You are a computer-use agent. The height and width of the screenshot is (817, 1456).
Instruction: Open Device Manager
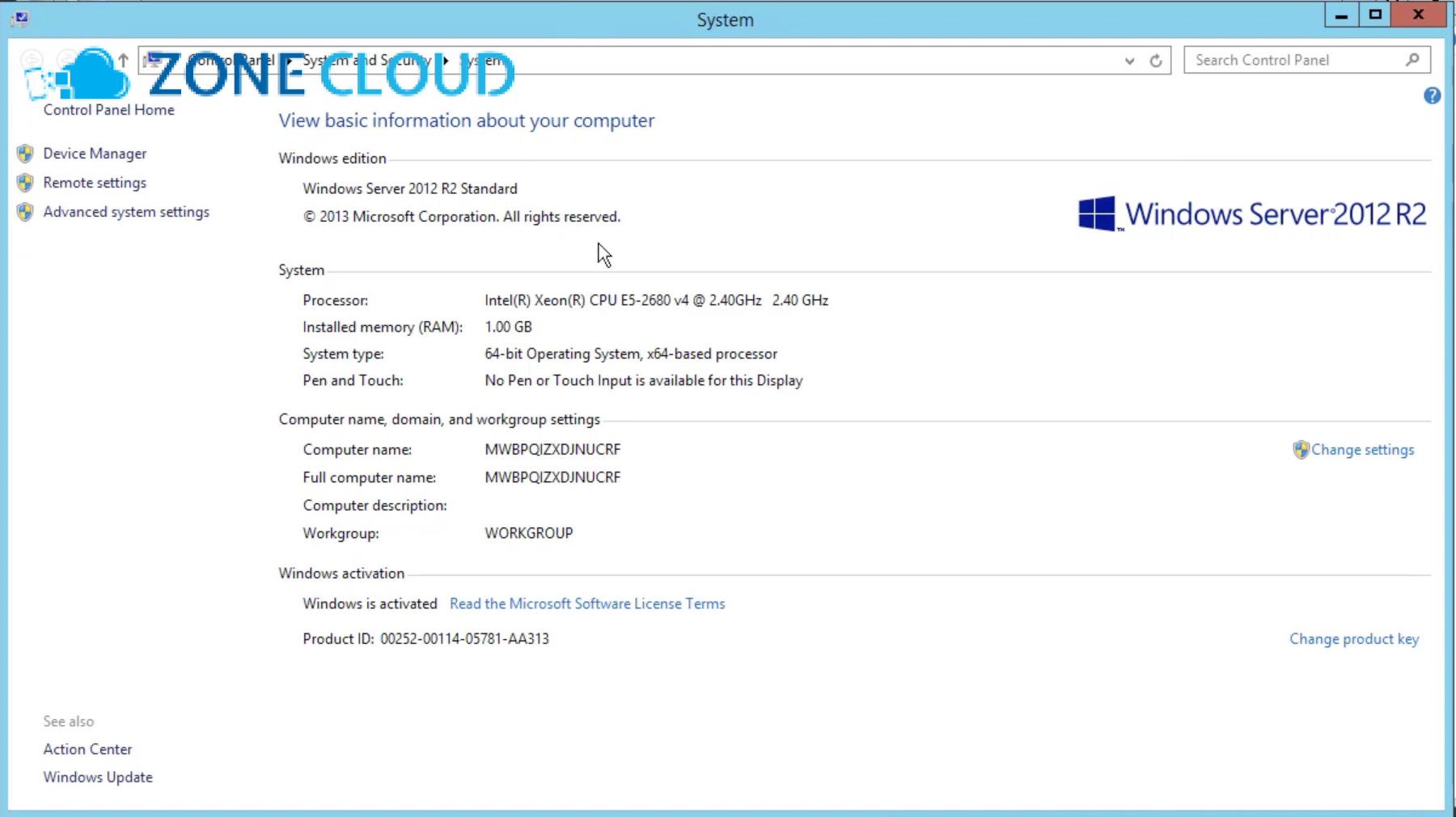[x=95, y=154]
